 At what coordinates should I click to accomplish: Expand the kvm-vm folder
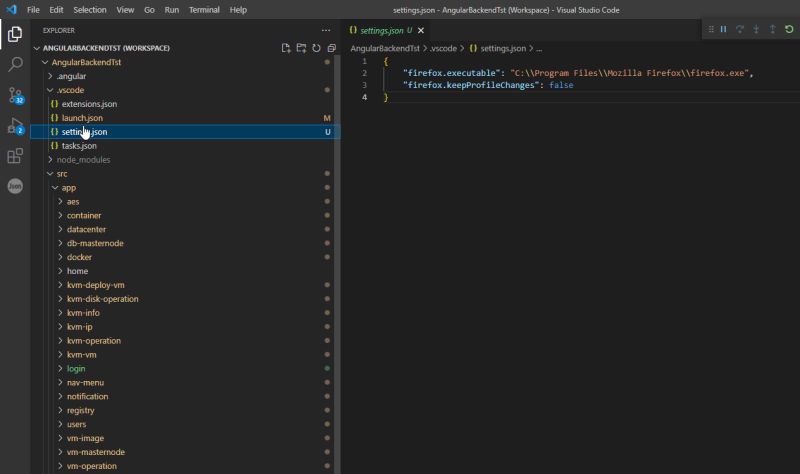(60, 355)
